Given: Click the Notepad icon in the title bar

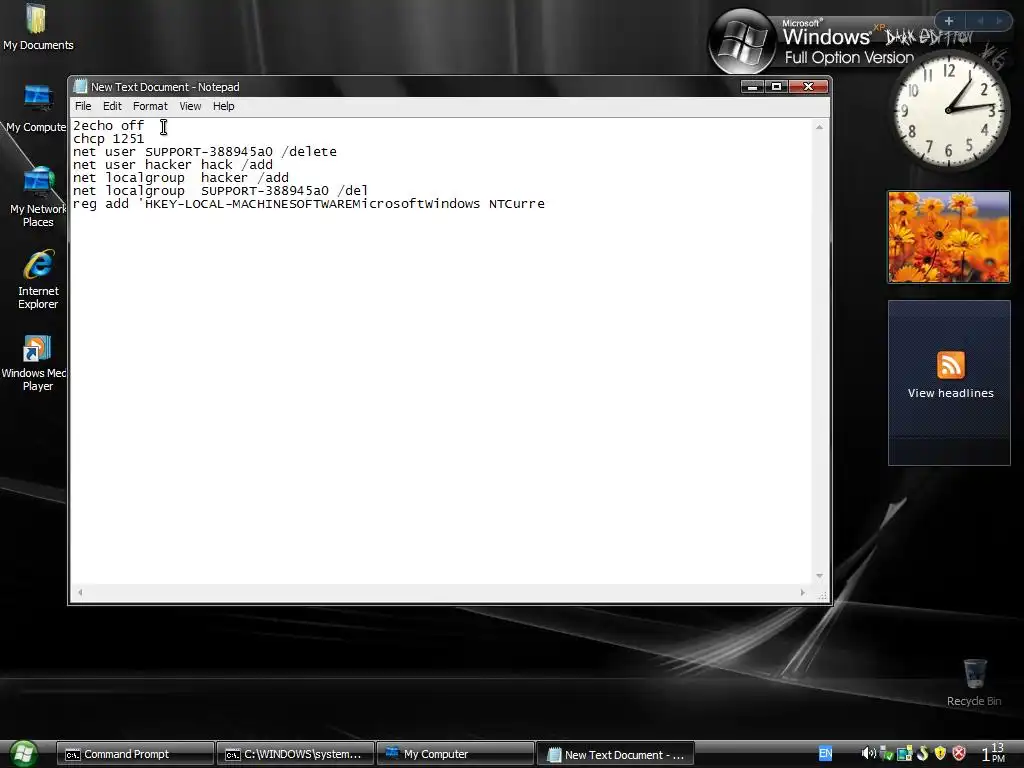Looking at the screenshot, I should (x=80, y=86).
